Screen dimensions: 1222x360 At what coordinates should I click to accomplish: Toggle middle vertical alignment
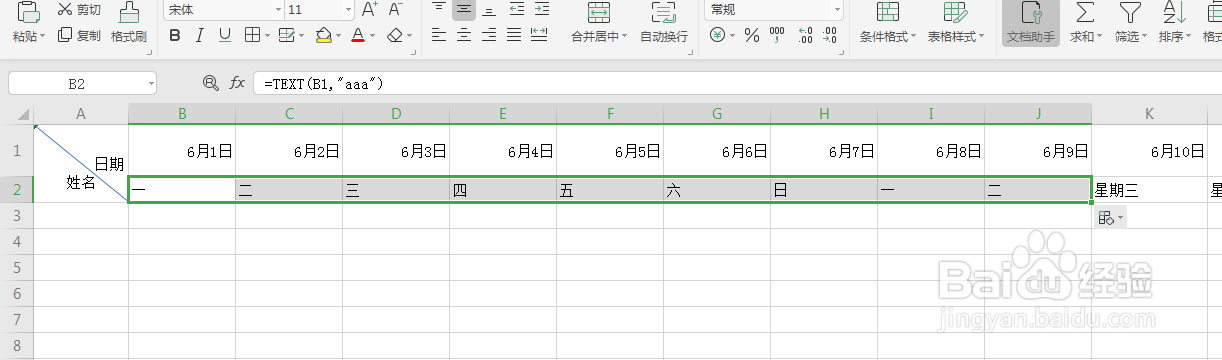click(x=463, y=9)
